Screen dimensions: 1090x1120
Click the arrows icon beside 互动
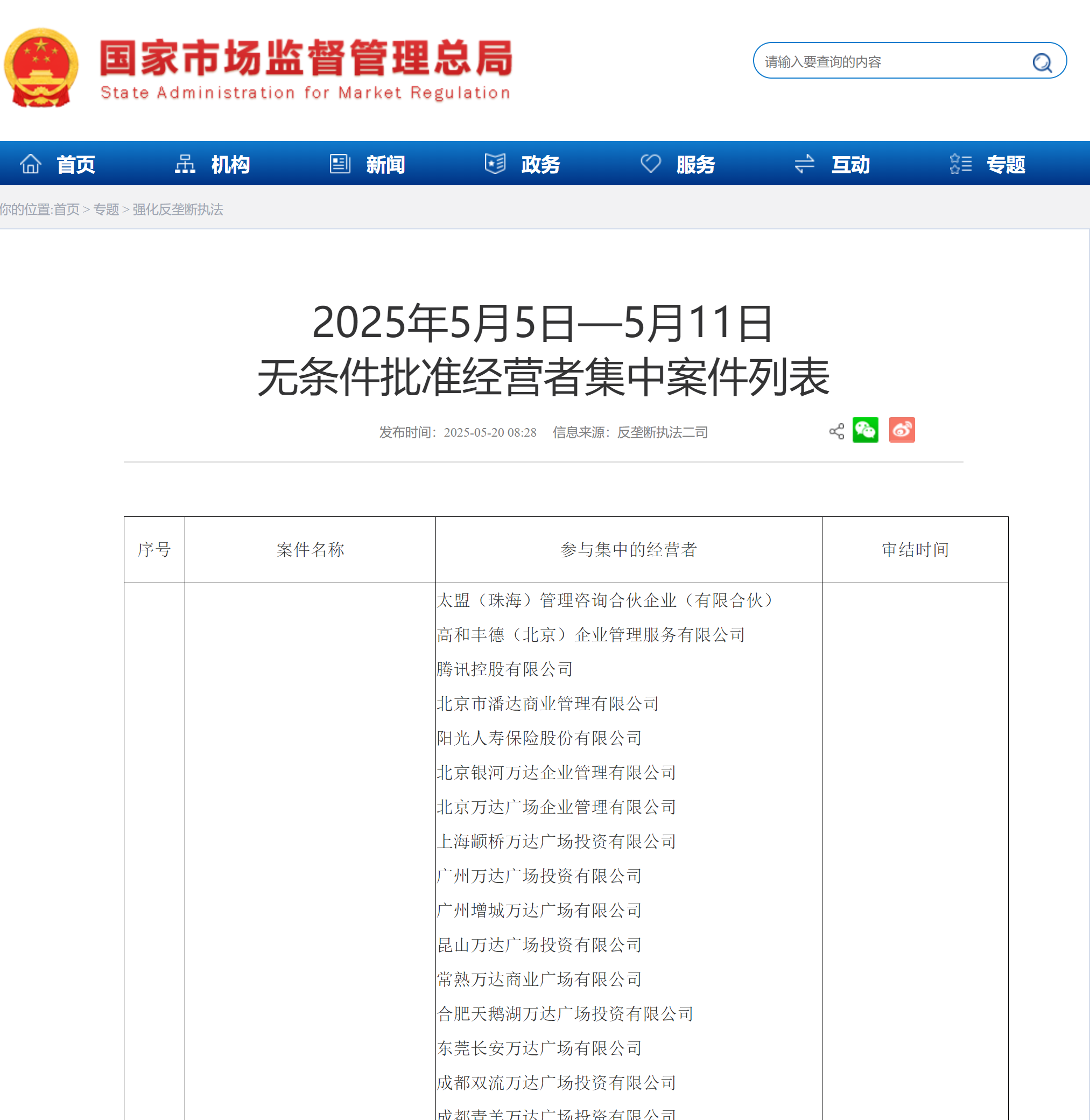coord(804,164)
